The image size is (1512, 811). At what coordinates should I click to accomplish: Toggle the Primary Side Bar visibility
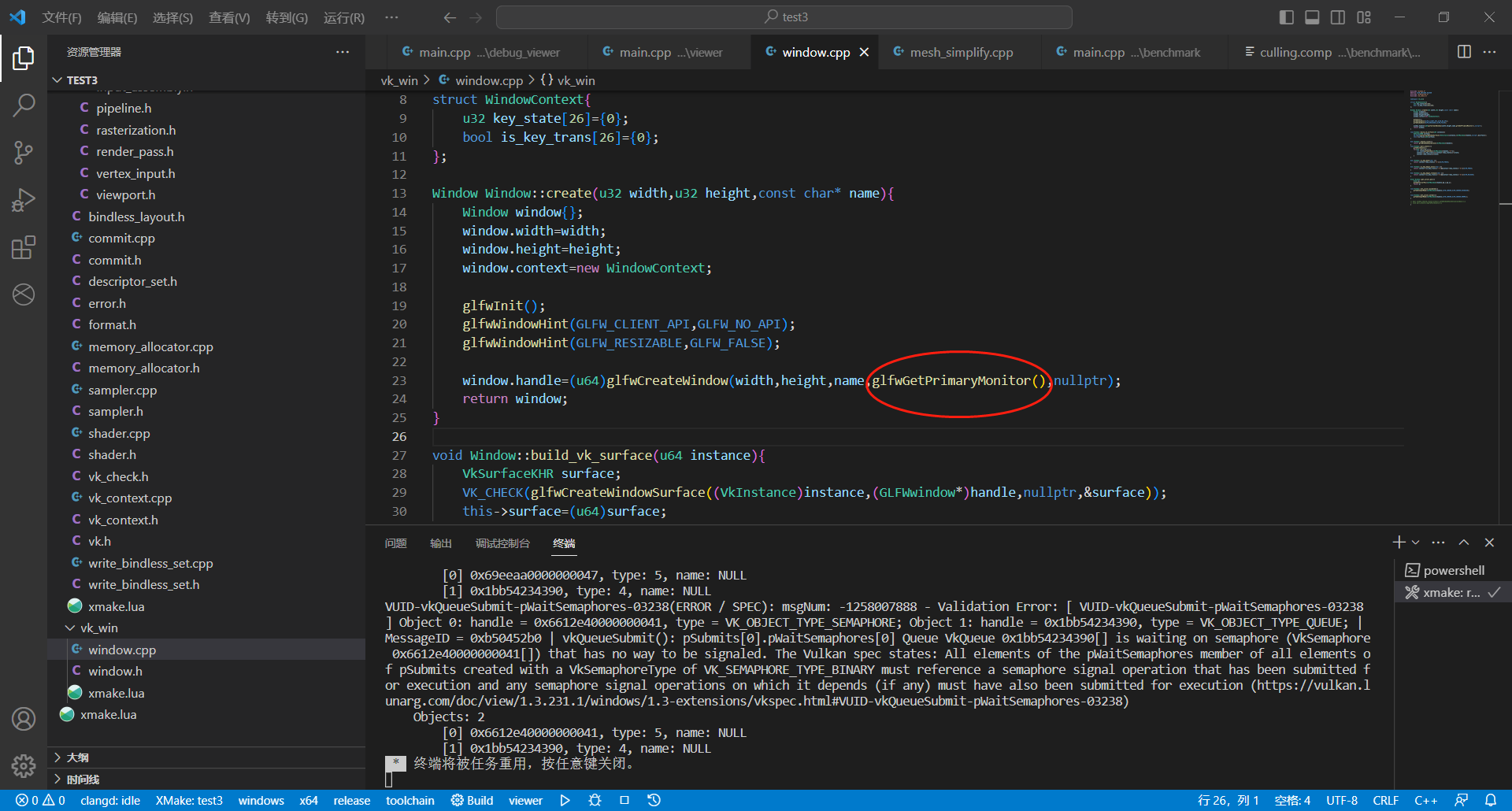click(1286, 17)
